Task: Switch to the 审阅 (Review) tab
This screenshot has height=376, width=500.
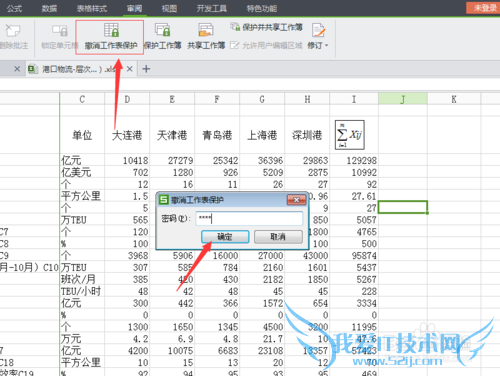Action: (x=135, y=8)
